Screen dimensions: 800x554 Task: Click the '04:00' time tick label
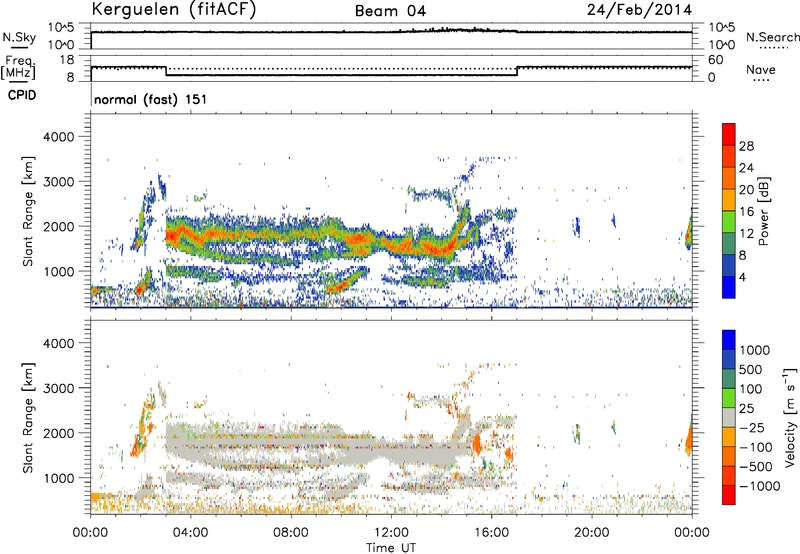(190, 533)
